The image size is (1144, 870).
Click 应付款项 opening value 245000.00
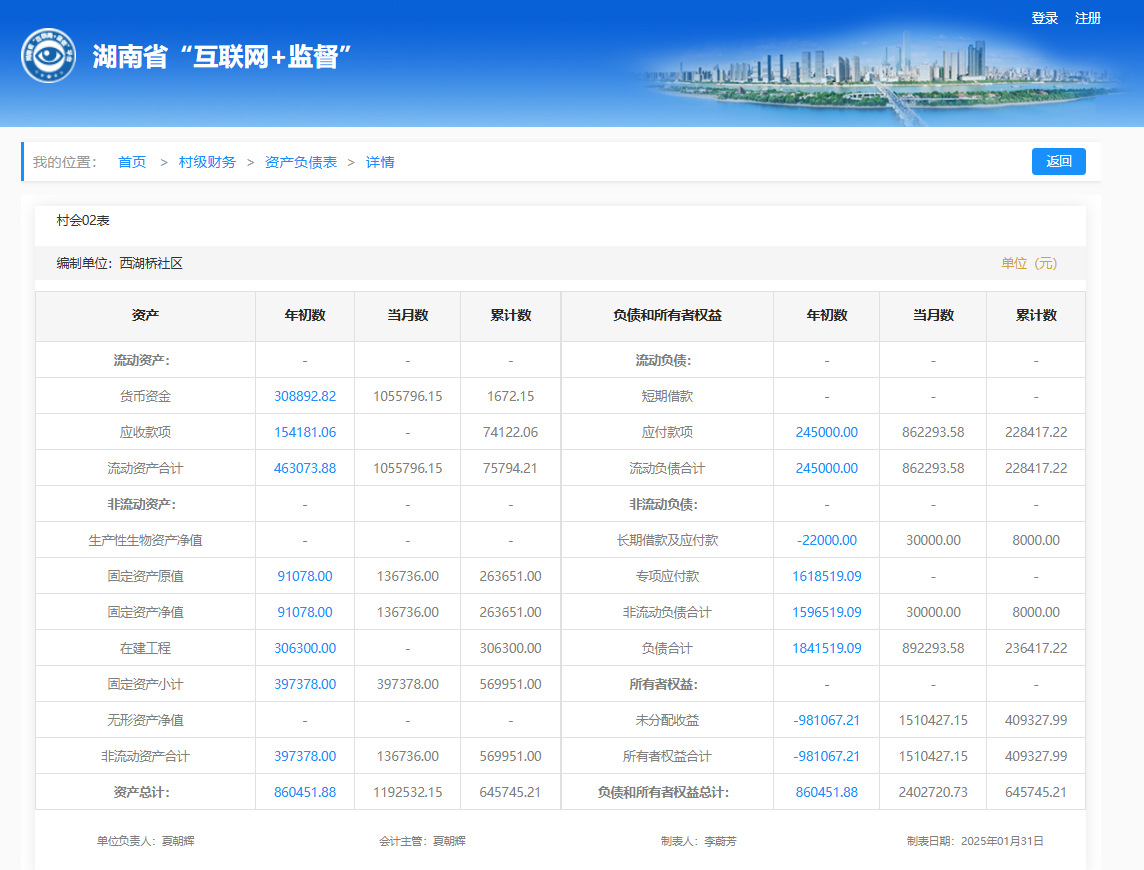click(827, 432)
